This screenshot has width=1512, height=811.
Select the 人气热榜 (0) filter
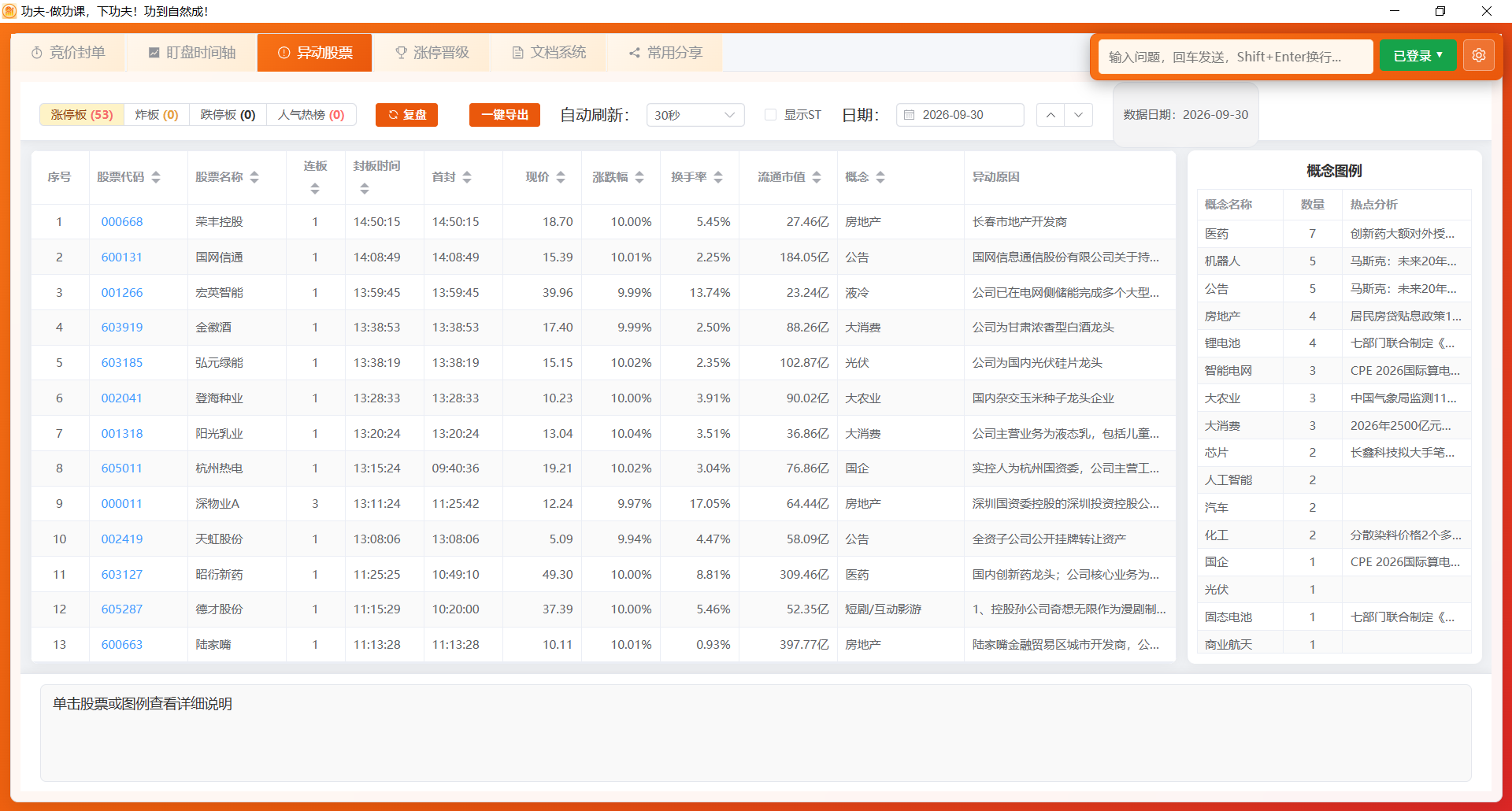pyautogui.click(x=311, y=115)
